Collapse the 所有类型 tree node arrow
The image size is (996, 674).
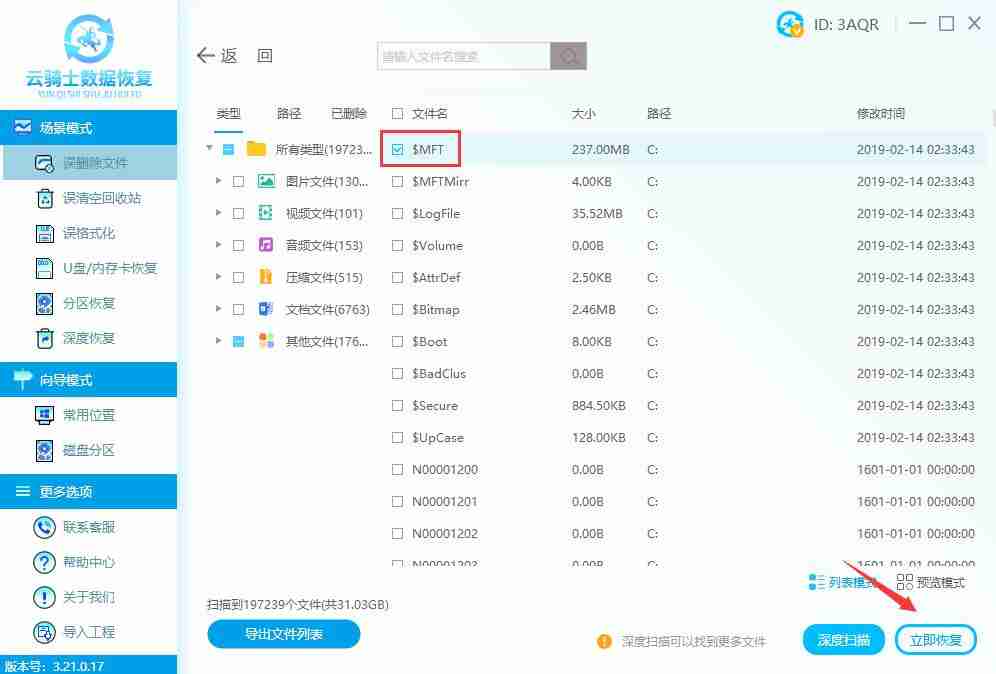(209, 148)
